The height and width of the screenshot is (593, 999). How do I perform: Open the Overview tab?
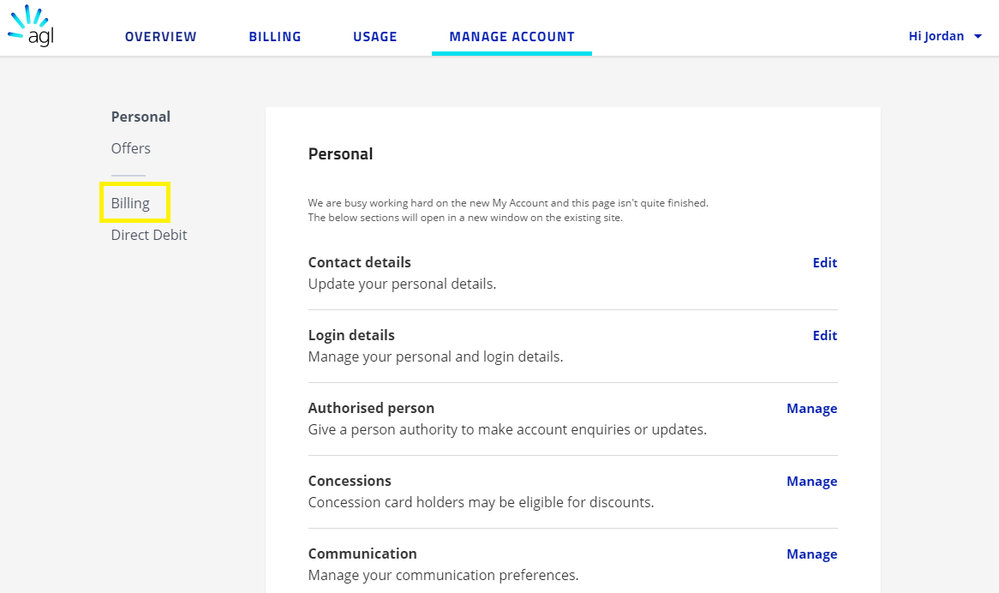(161, 37)
